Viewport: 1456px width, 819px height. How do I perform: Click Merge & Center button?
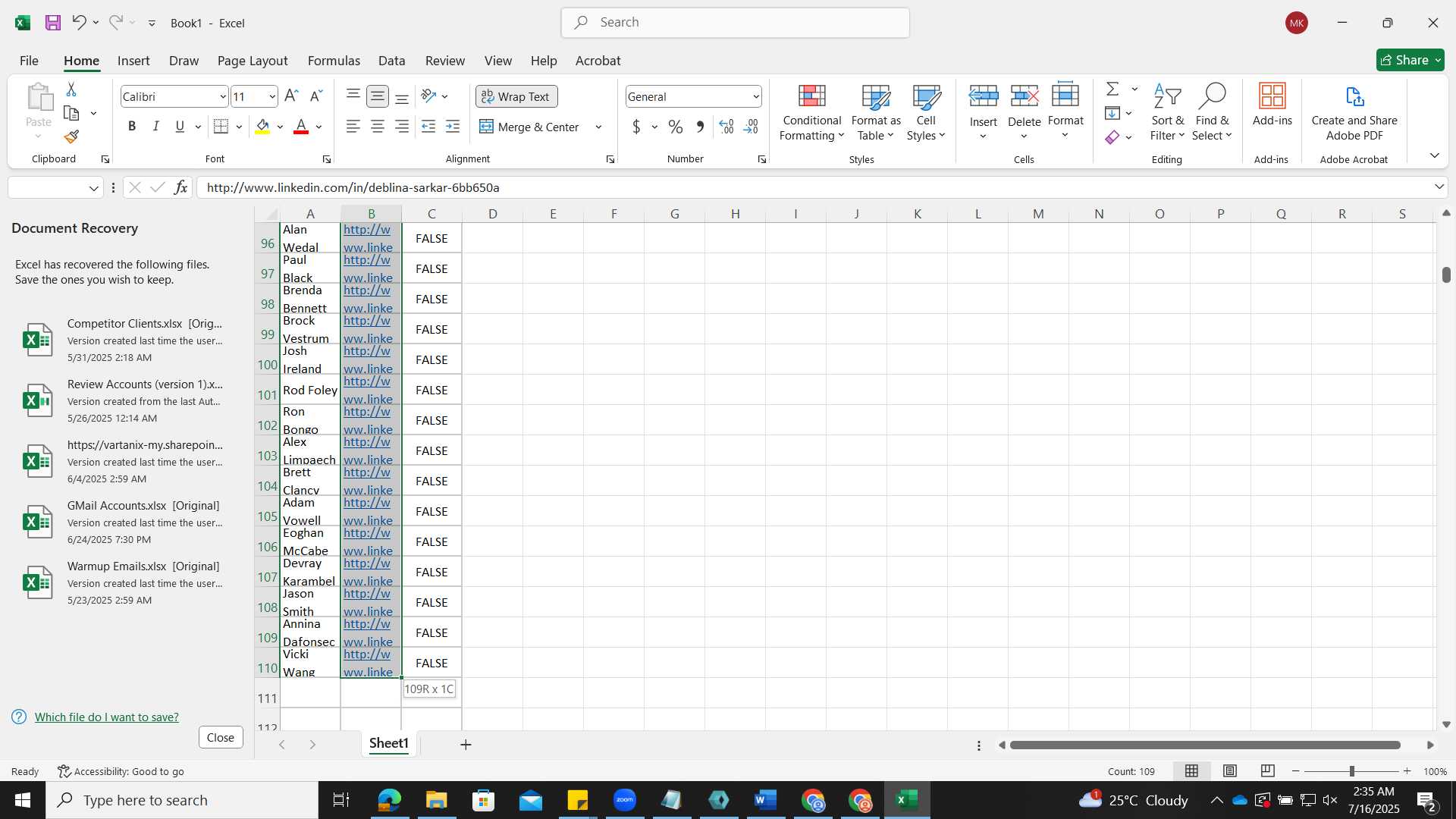529,127
